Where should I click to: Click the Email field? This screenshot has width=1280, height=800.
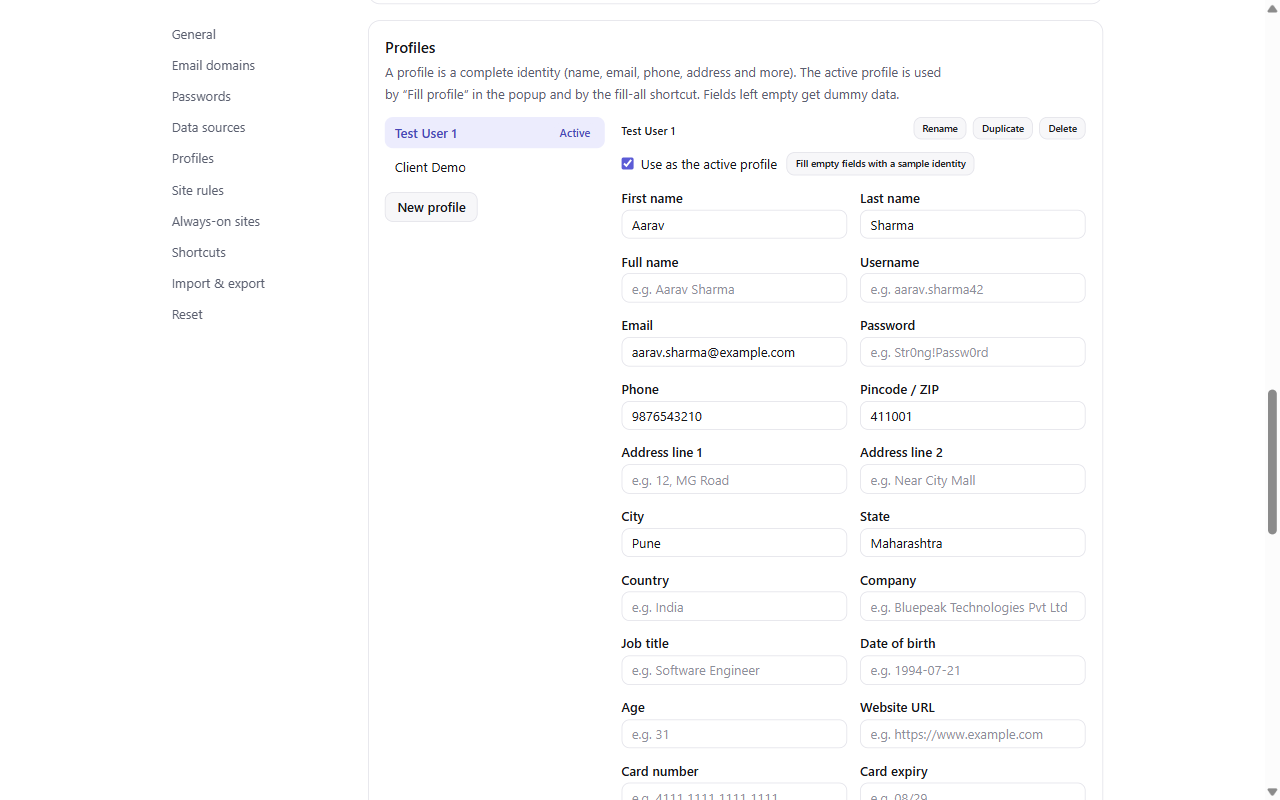pyautogui.click(x=734, y=352)
